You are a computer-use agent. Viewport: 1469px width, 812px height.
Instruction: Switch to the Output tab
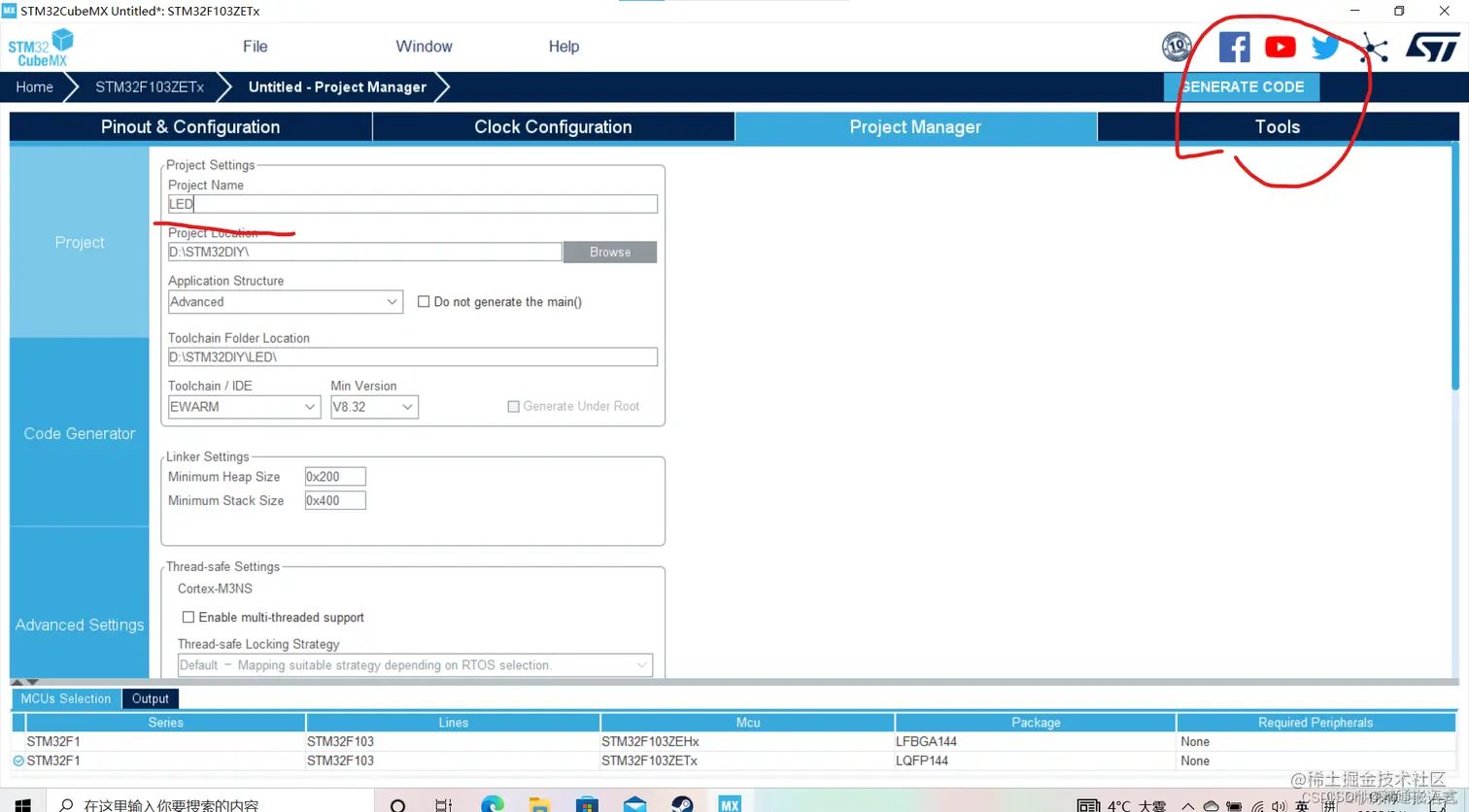[x=151, y=698]
